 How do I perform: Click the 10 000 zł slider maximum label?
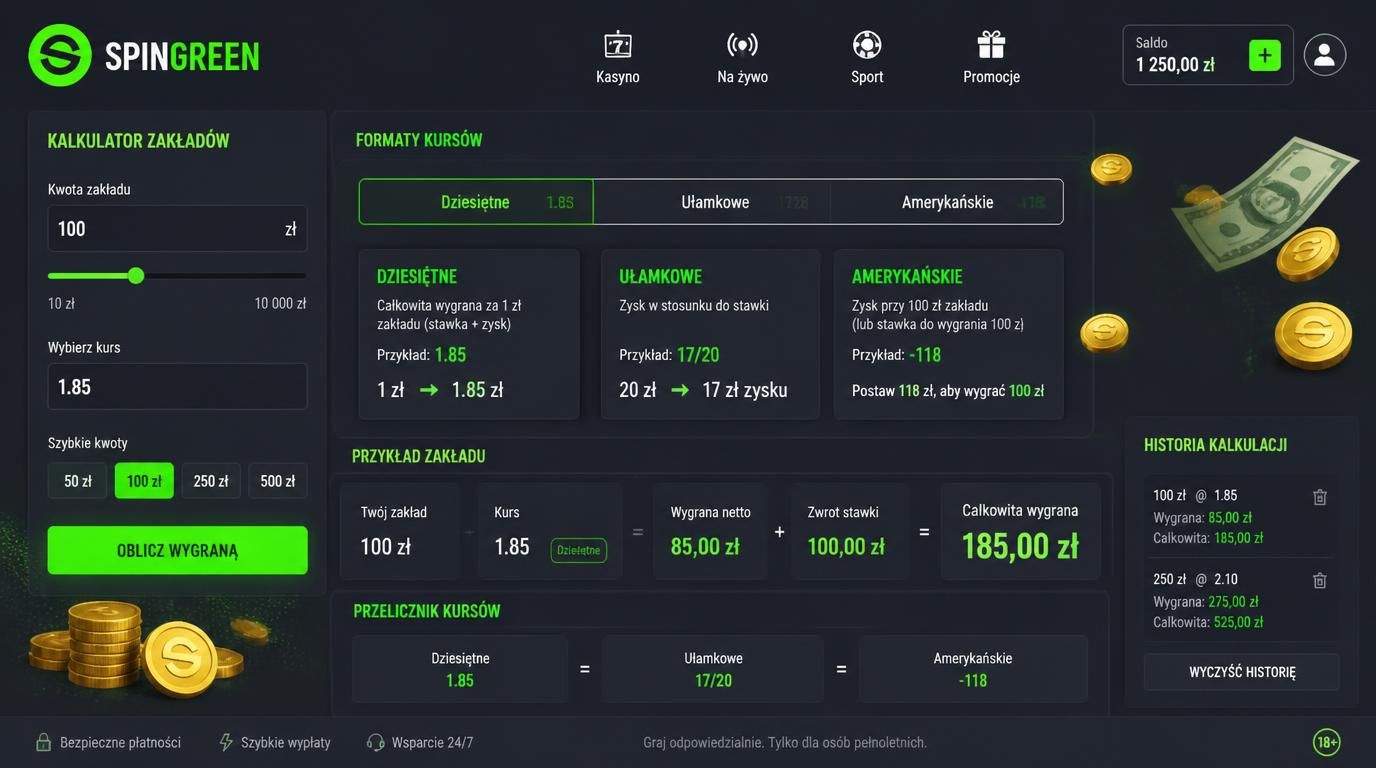tap(280, 303)
